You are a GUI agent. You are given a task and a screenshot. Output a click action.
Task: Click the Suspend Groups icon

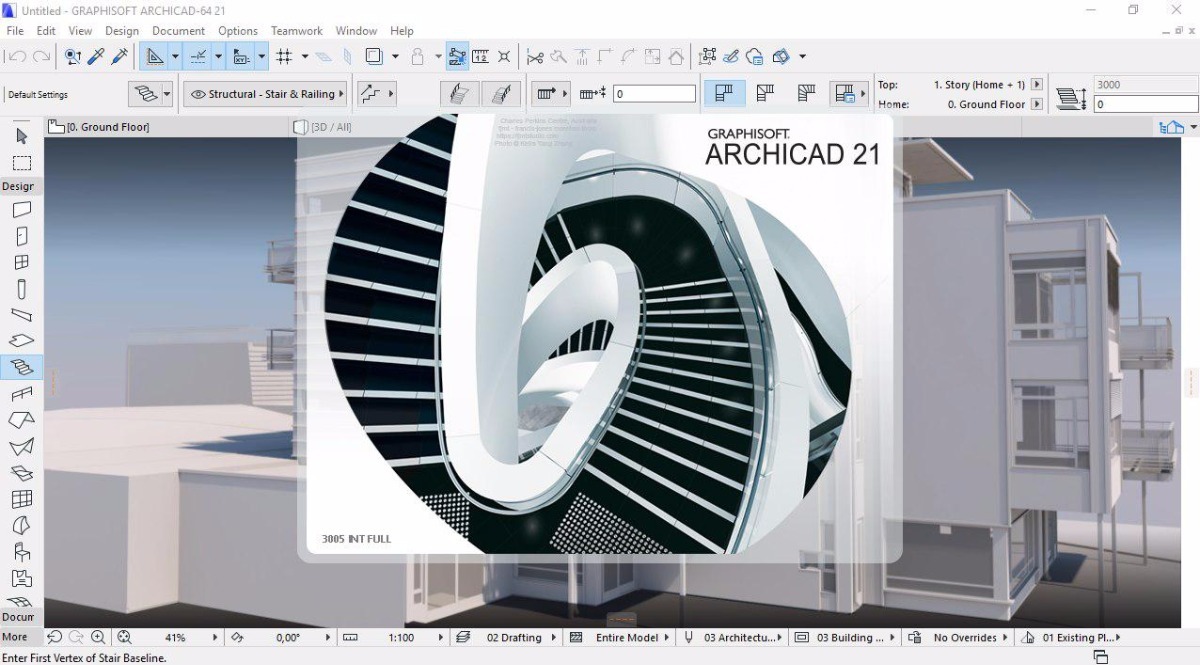coord(708,57)
